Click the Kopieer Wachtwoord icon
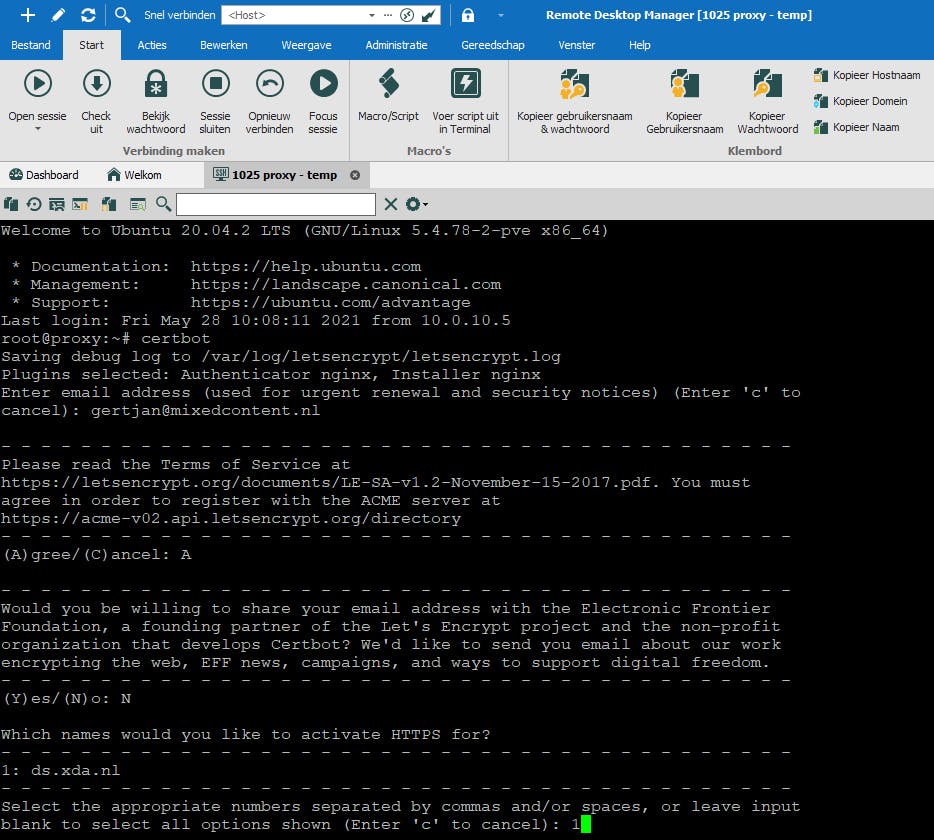 (x=767, y=83)
